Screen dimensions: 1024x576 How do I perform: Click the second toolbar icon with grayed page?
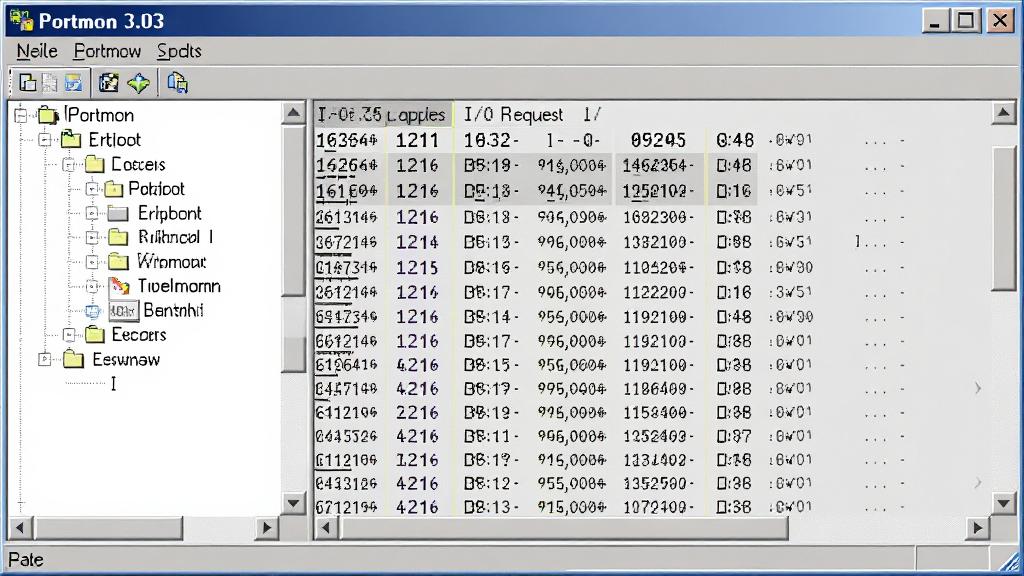click(50, 83)
